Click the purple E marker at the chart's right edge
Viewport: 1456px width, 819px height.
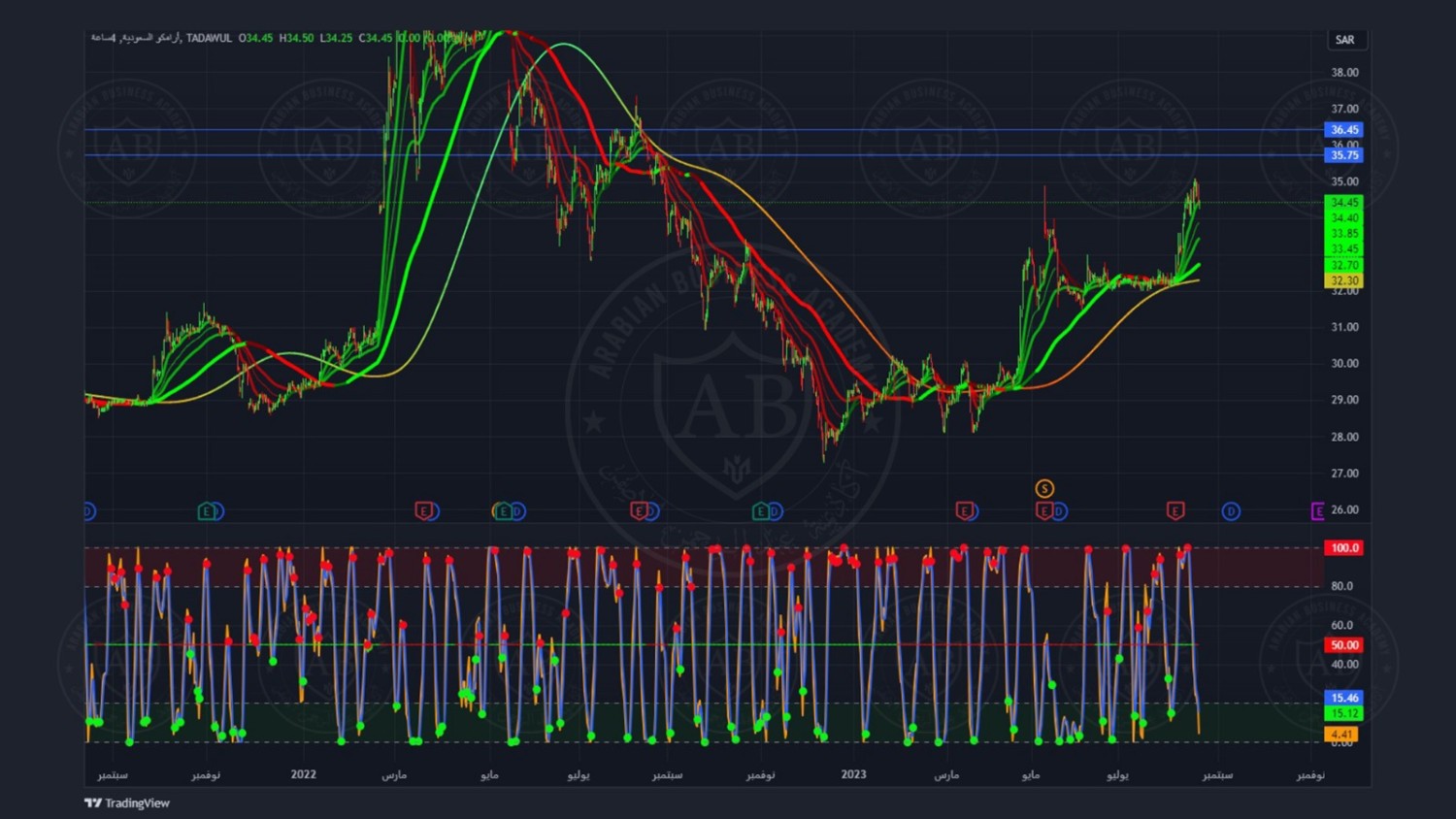[1317, 510]
